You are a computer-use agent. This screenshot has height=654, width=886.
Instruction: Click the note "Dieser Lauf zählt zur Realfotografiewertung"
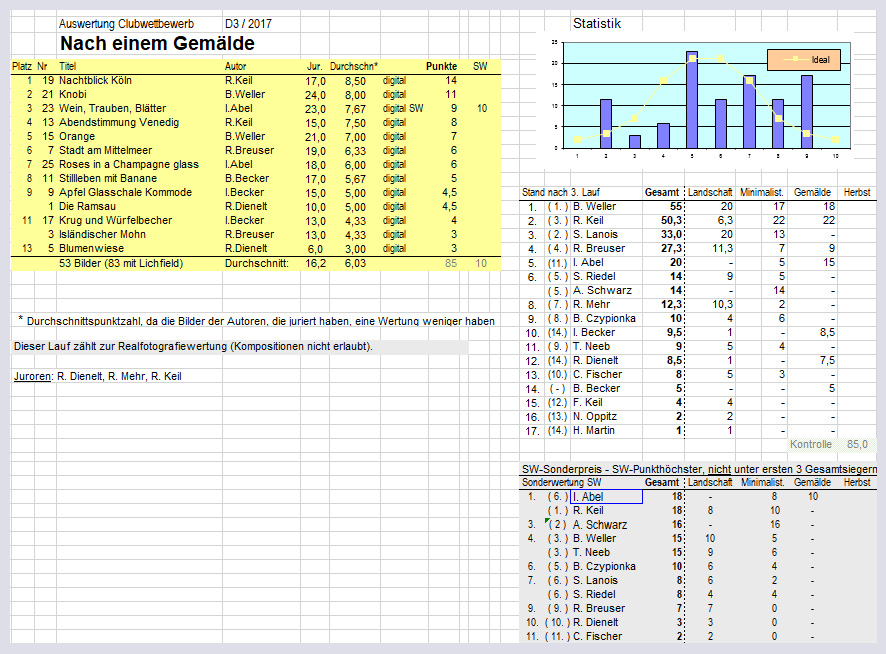point(193,347)
